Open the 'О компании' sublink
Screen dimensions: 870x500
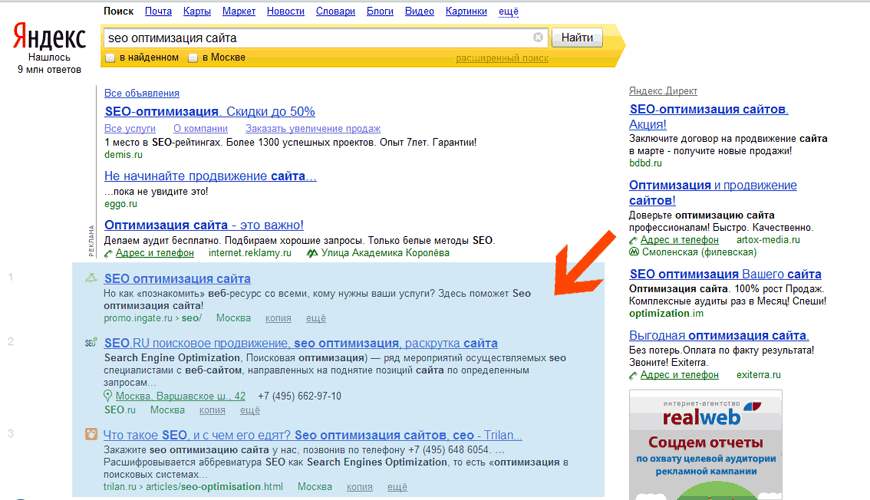point(200,128)
